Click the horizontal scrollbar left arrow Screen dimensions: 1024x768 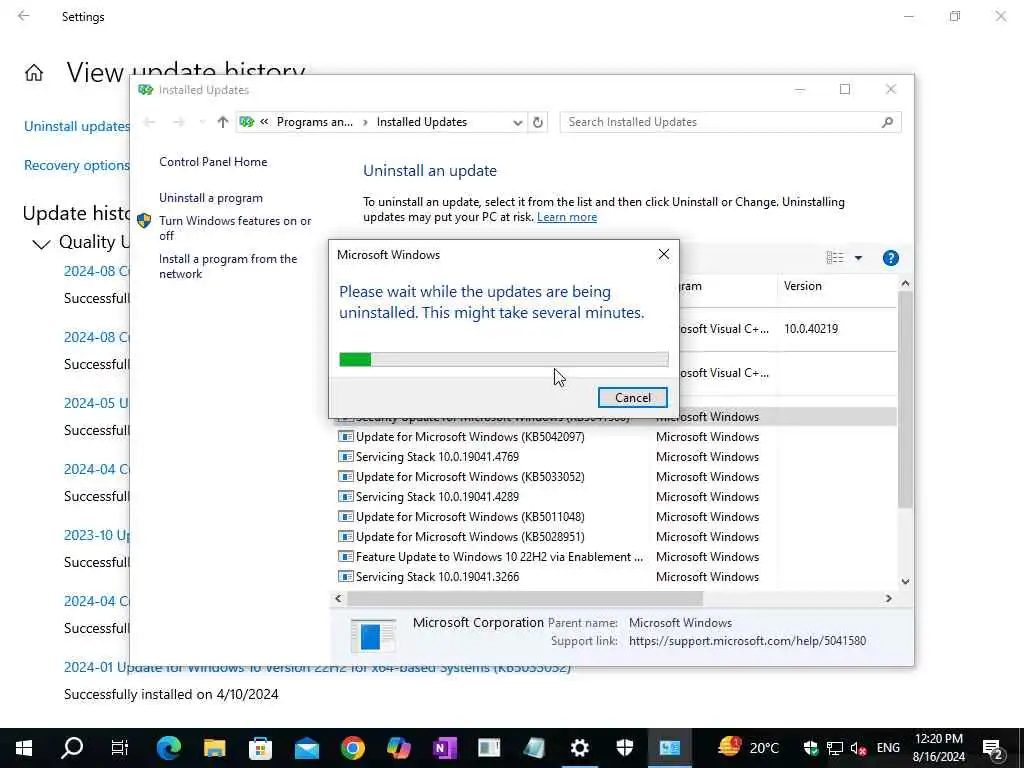pyautogui.click(x=338, y=598)
